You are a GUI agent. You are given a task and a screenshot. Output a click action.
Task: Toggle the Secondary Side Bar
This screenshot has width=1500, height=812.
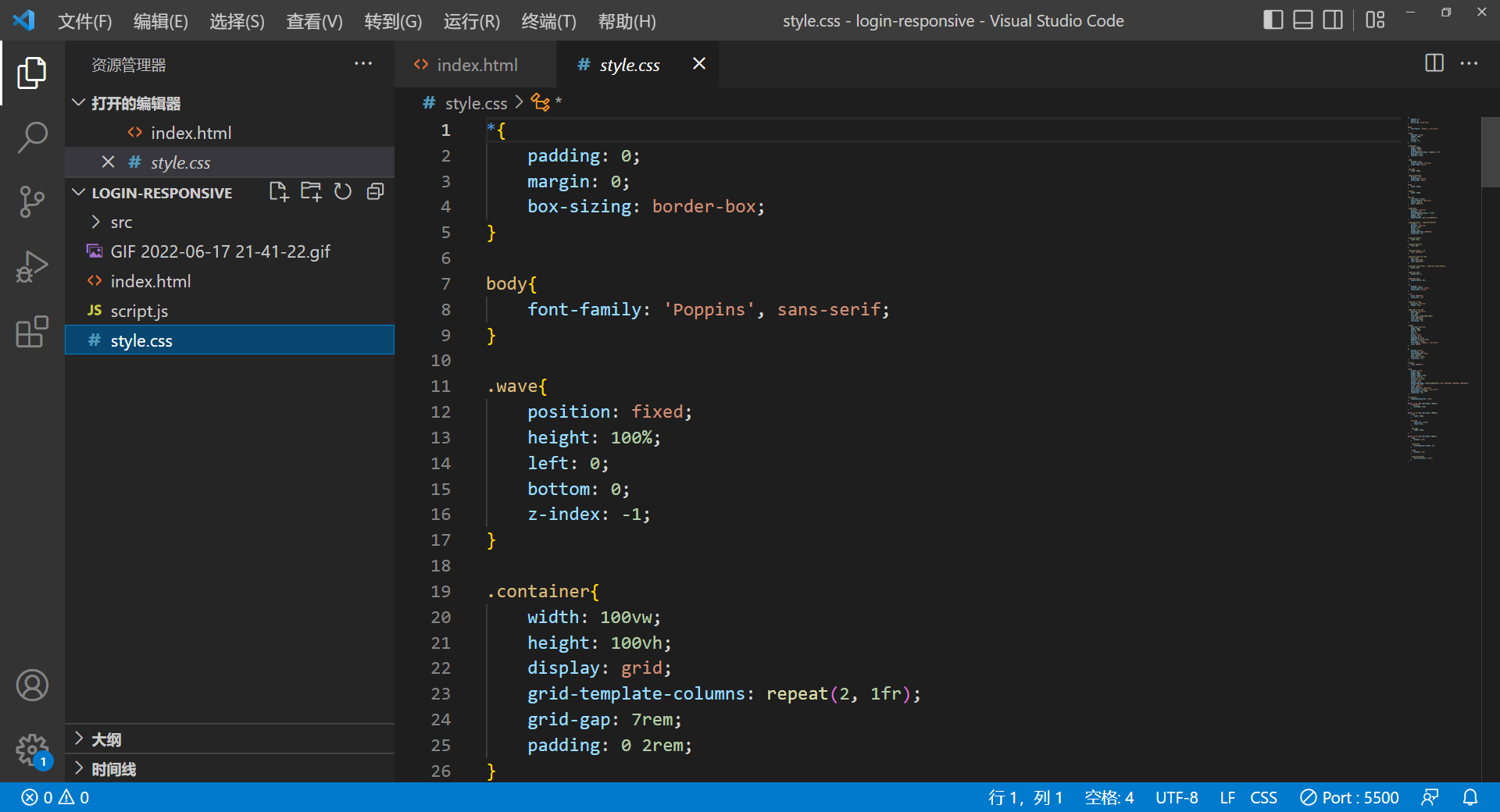pos(1333,20)
